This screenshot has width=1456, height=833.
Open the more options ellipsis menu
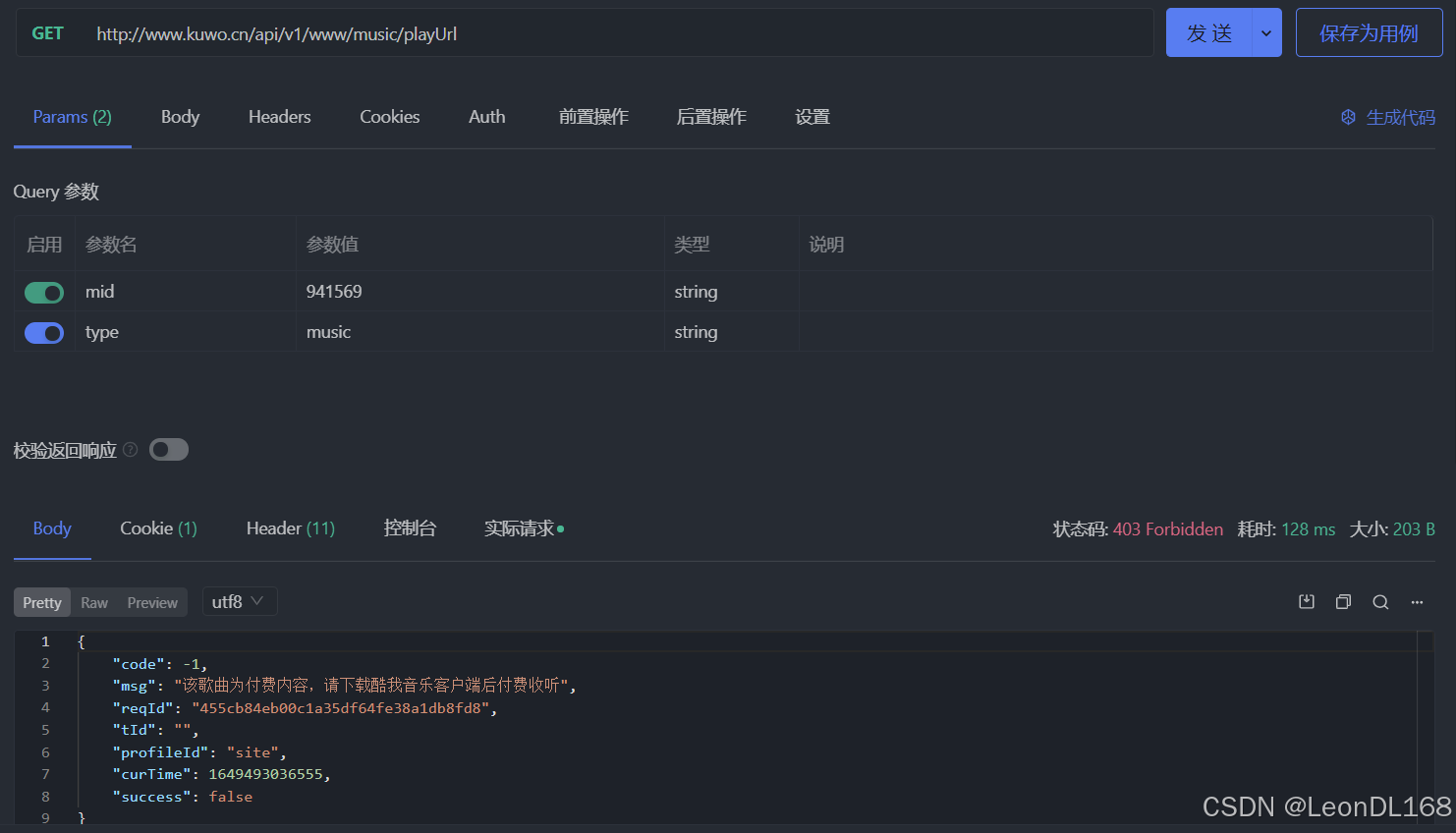pos(1417,602)
